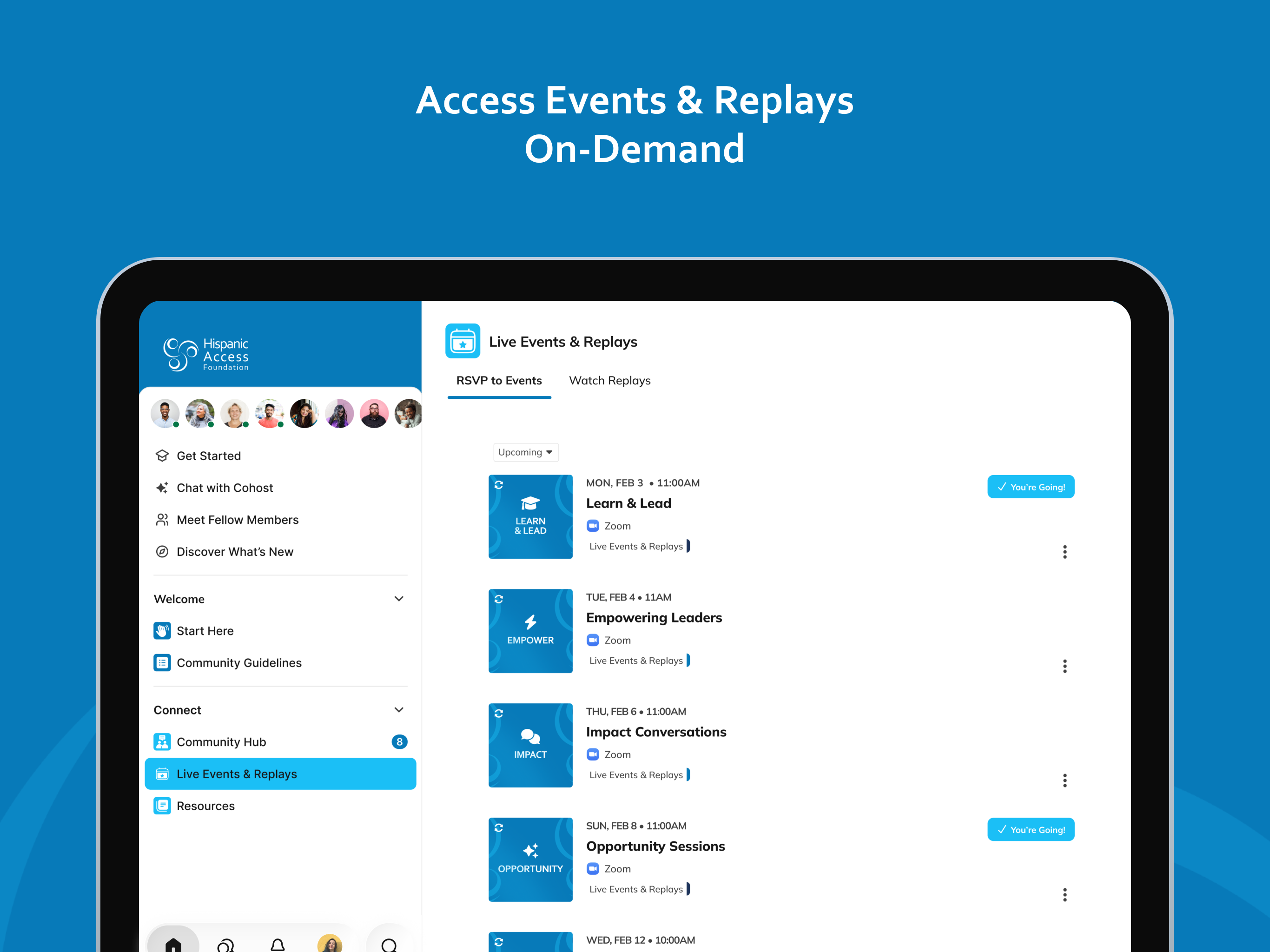Click the first member avatar in the row
The image size is (1270, 952).
pyautogui.click(x=165, y=413)
